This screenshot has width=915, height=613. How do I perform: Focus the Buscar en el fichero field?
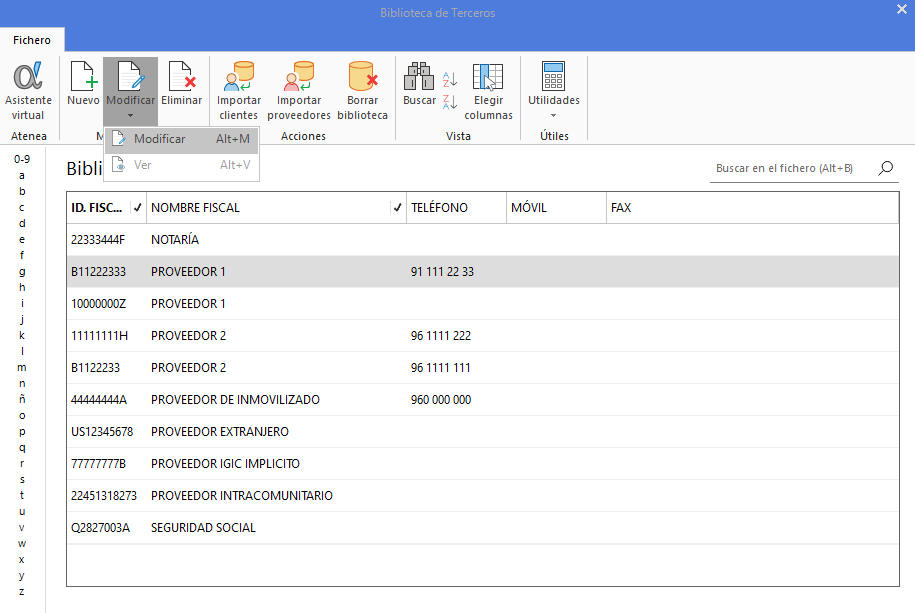click(x=792, y=168)
